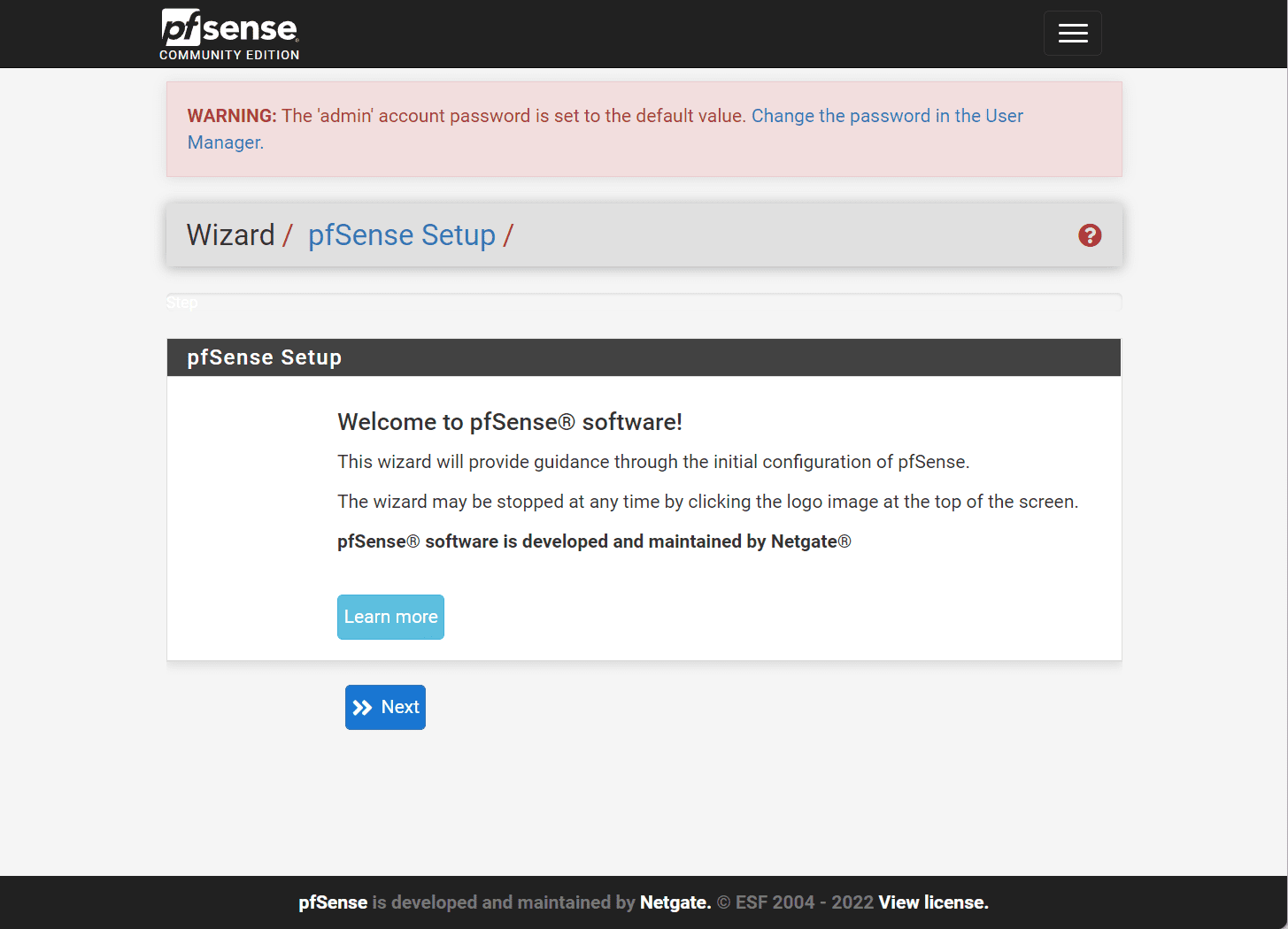Open the red help question mark icon
Viewport: 1288px width, 929px height.
[1090, 235]
